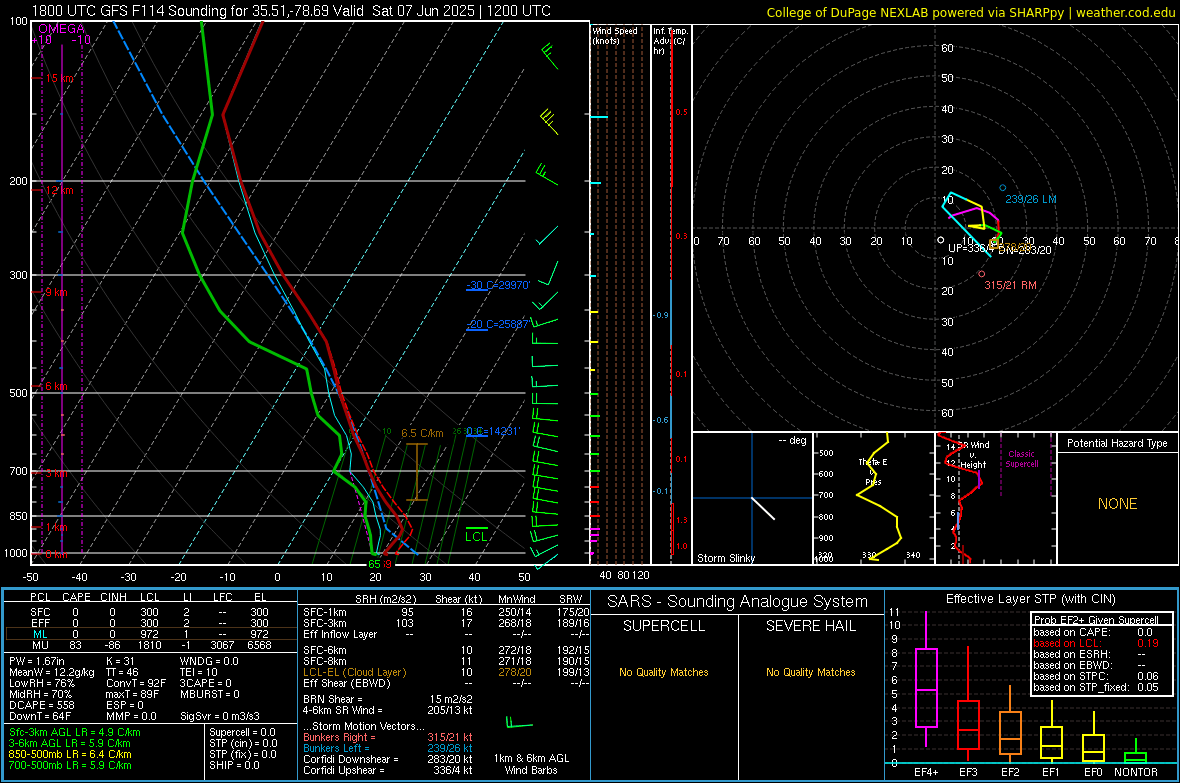
Task: Click No Quality Matches under SUPERCELL
Action: point(664,672)
